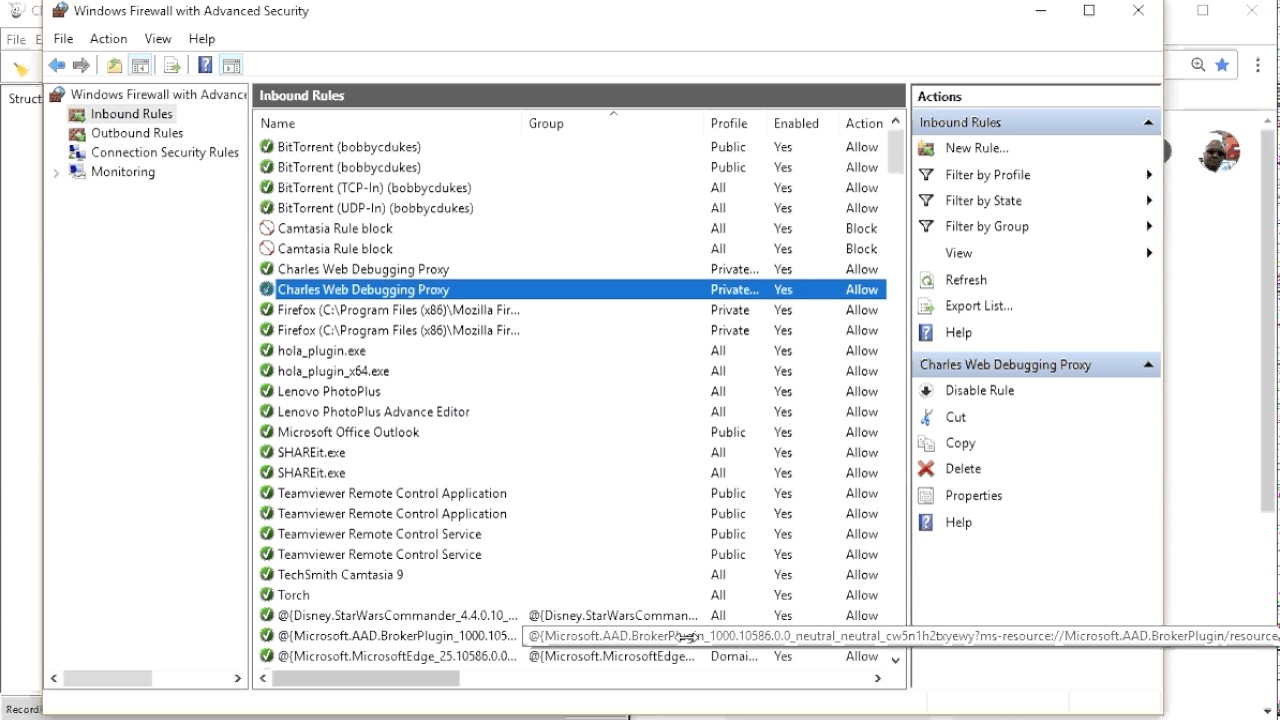Click Help icon under Charles Web Debugging Proxy
Viewport: 1280px width, 720px height.
tap(926, 522)
